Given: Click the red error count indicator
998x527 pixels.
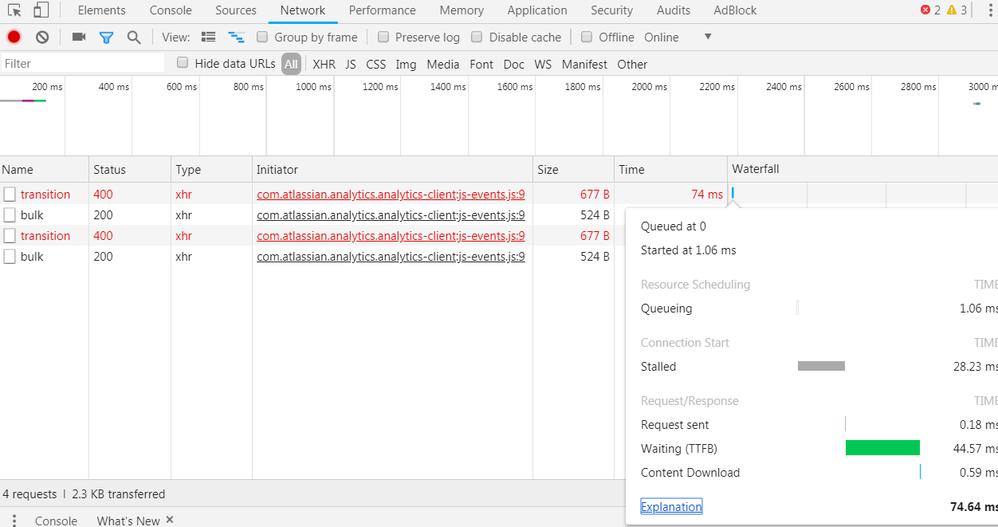Looking at the screenshot, I should click(930, 10).
